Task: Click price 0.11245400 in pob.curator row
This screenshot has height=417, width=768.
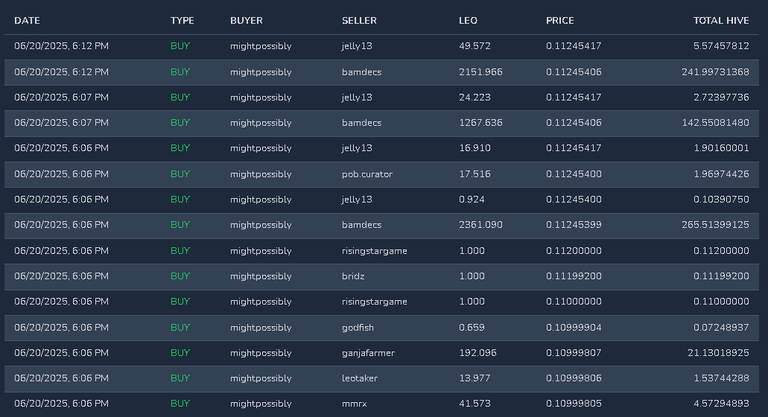Action: click(x=574, y=174)
